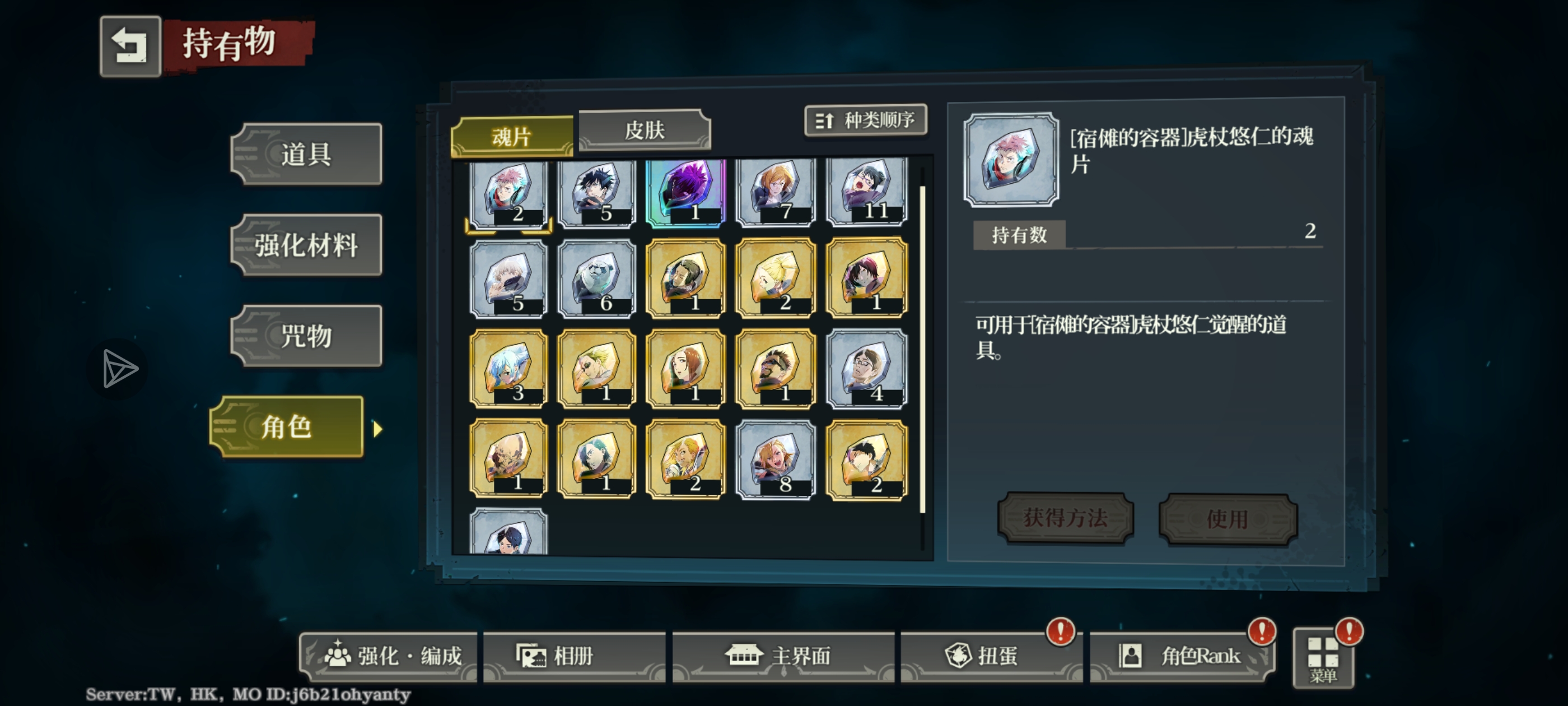The image size is (1568, 706).
Task: Open the 强化材料 category
Action: (x=306, y=245)
